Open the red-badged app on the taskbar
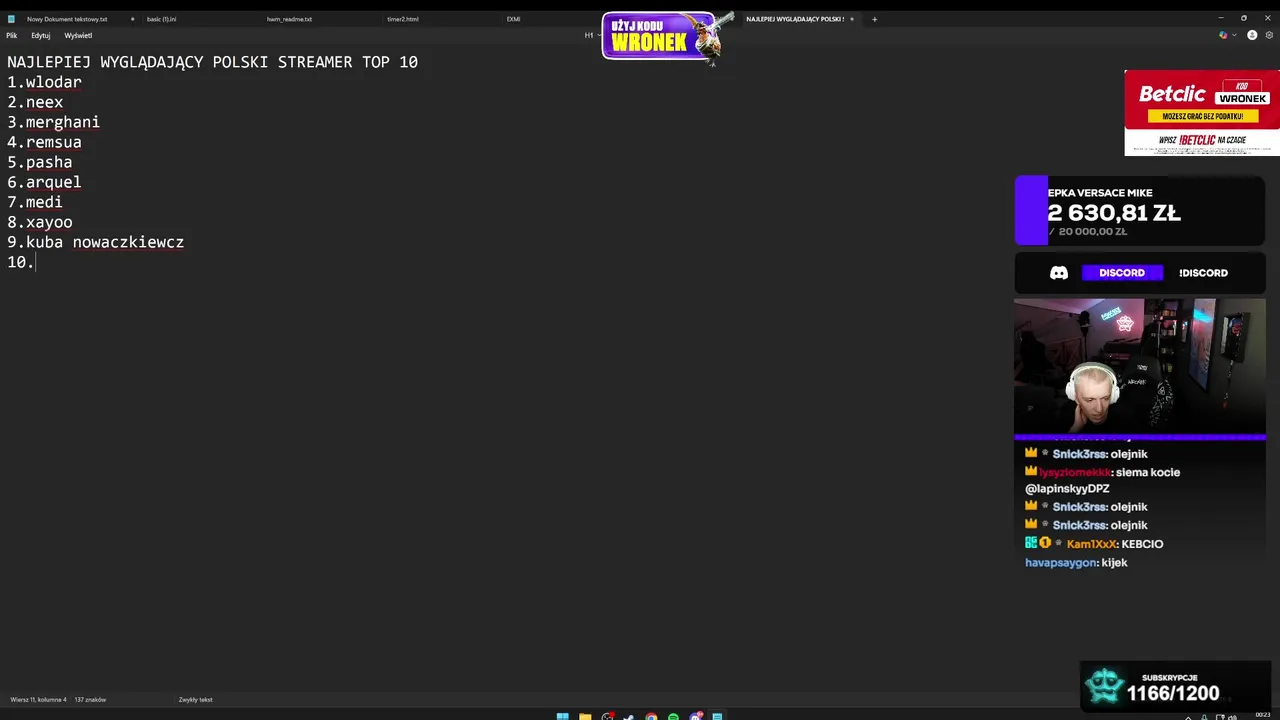 [x=607, y=716]
